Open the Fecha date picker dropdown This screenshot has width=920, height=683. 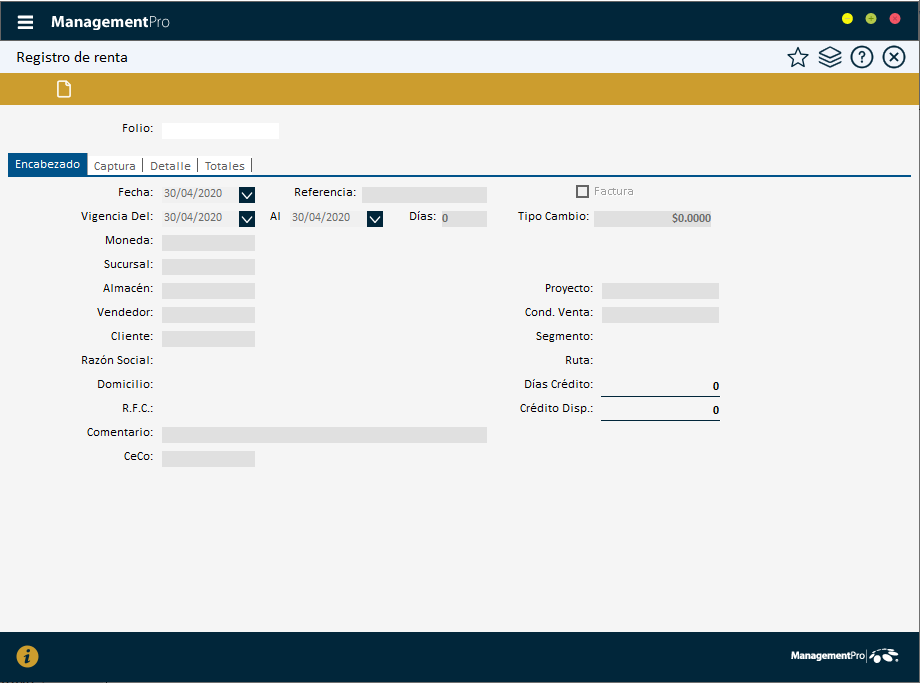click(x=247, y=195)
